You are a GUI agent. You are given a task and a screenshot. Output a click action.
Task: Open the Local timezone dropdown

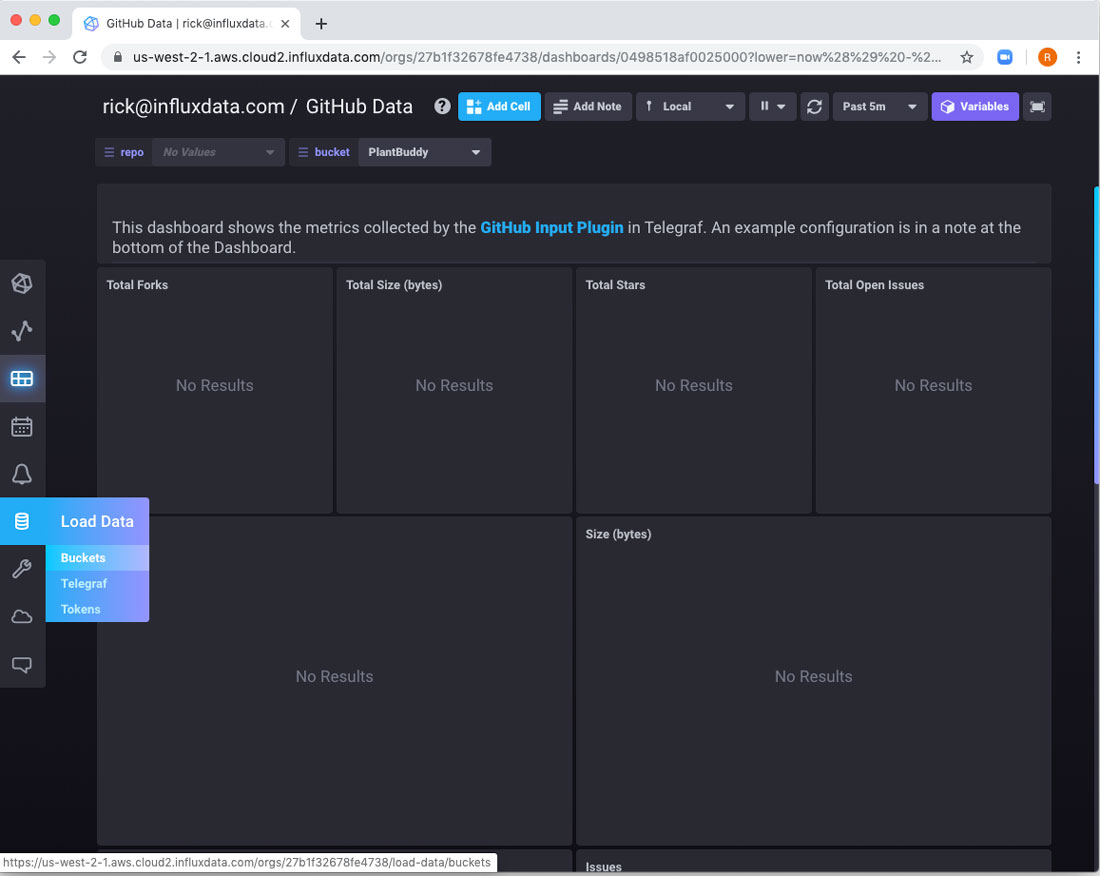(x=690, y=107)
